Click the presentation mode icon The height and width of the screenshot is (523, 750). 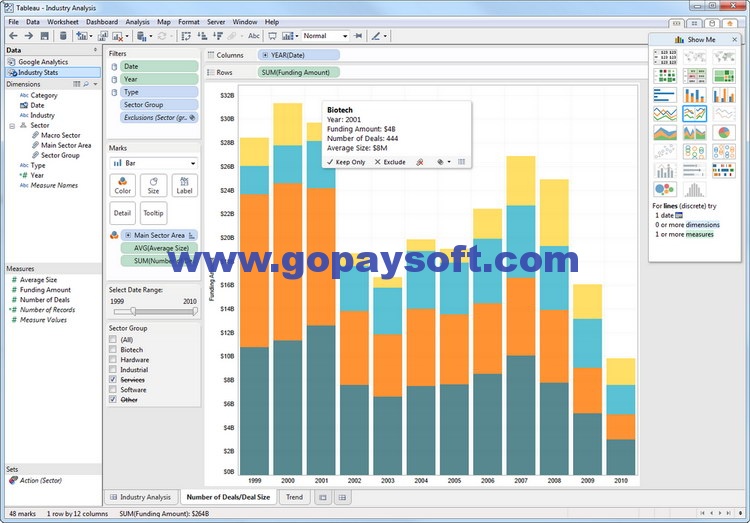272,36
